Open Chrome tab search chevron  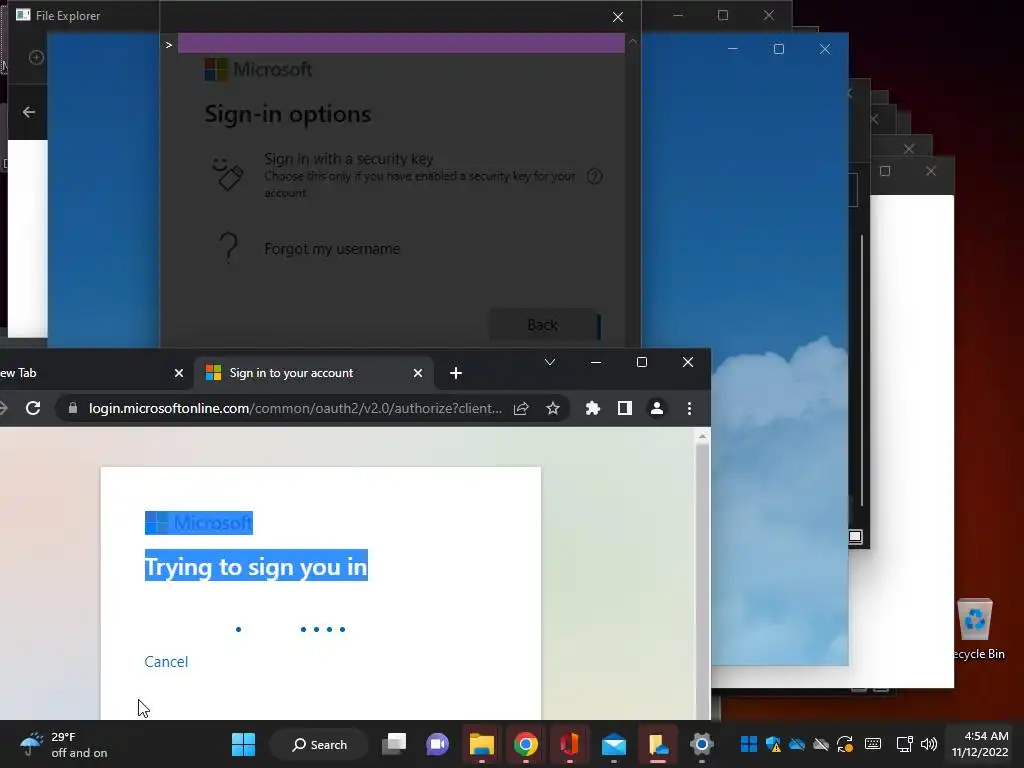tap(550, 362)
